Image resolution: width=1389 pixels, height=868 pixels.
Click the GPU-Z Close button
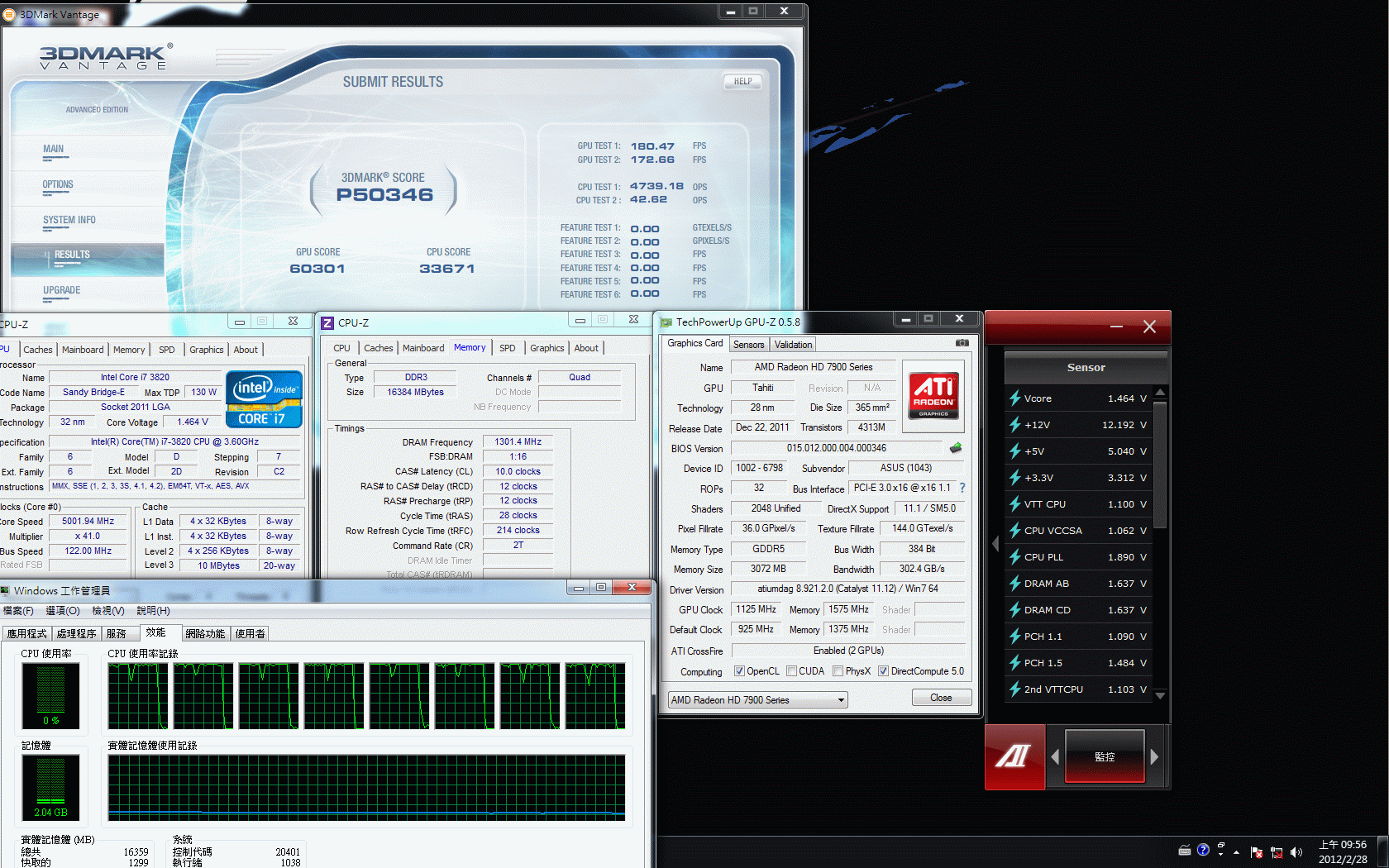point(941,698)
